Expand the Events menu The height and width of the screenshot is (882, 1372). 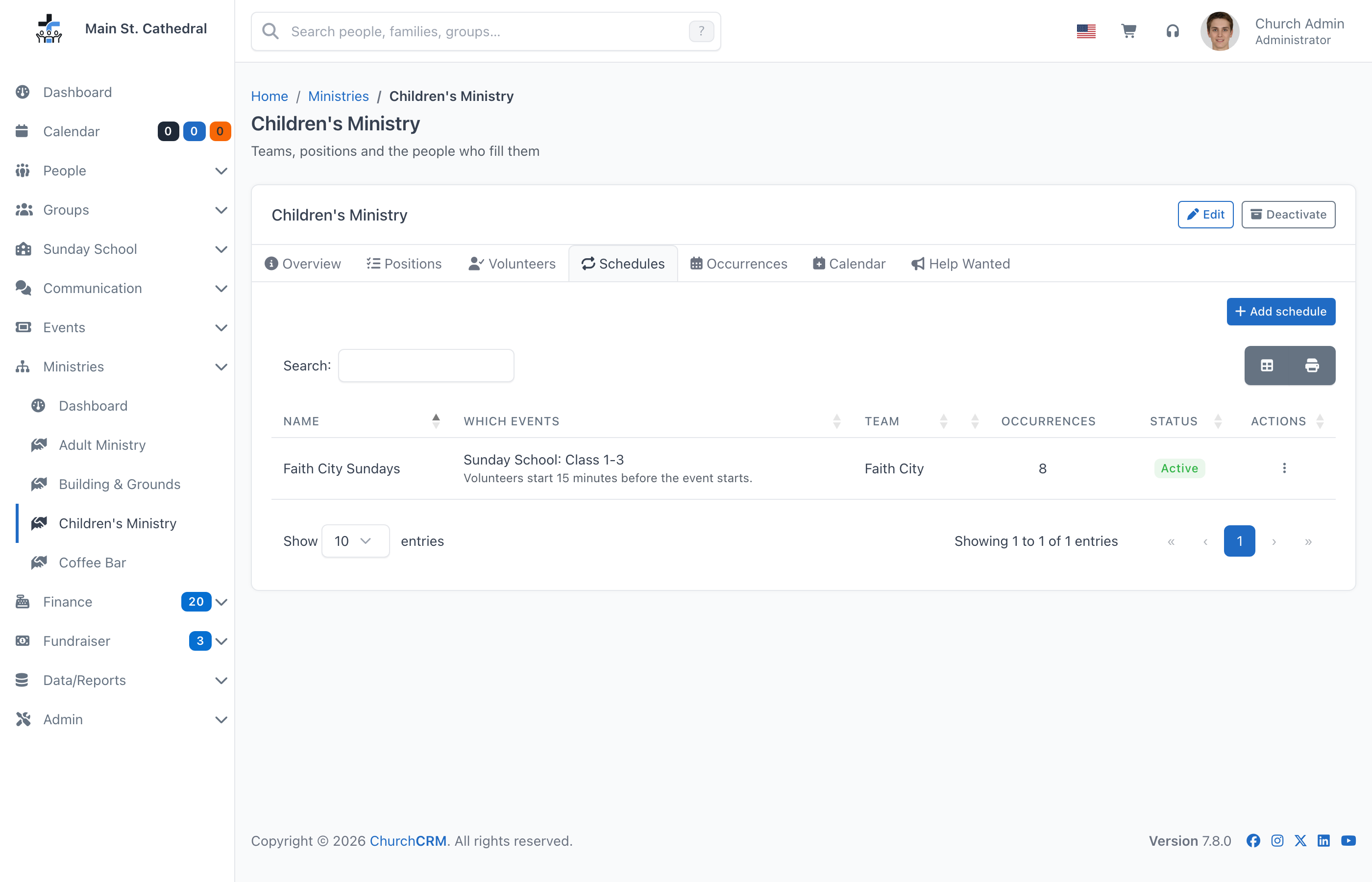click(x=118, y=328)
